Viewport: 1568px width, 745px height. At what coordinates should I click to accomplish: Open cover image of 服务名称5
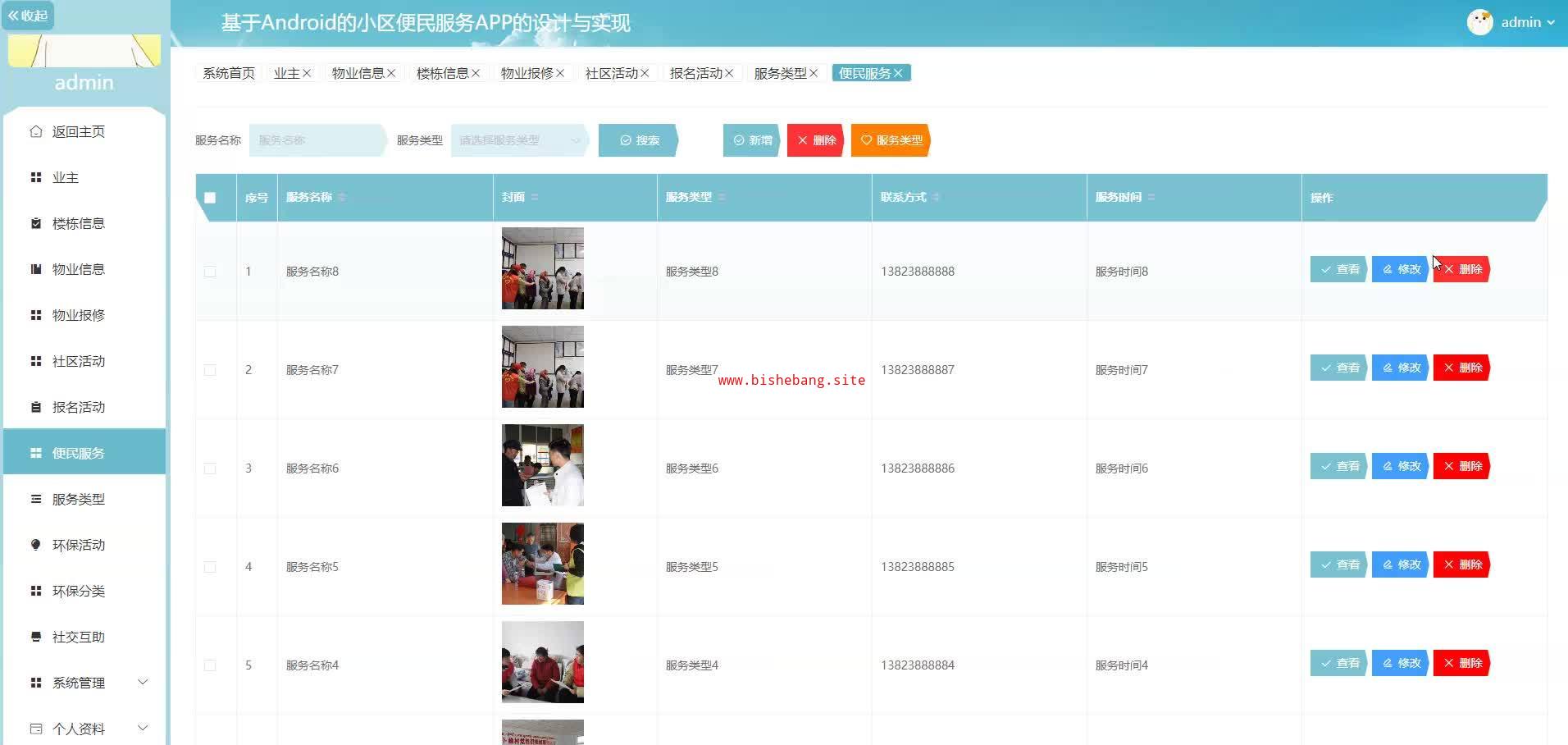[x=543, y=564]
